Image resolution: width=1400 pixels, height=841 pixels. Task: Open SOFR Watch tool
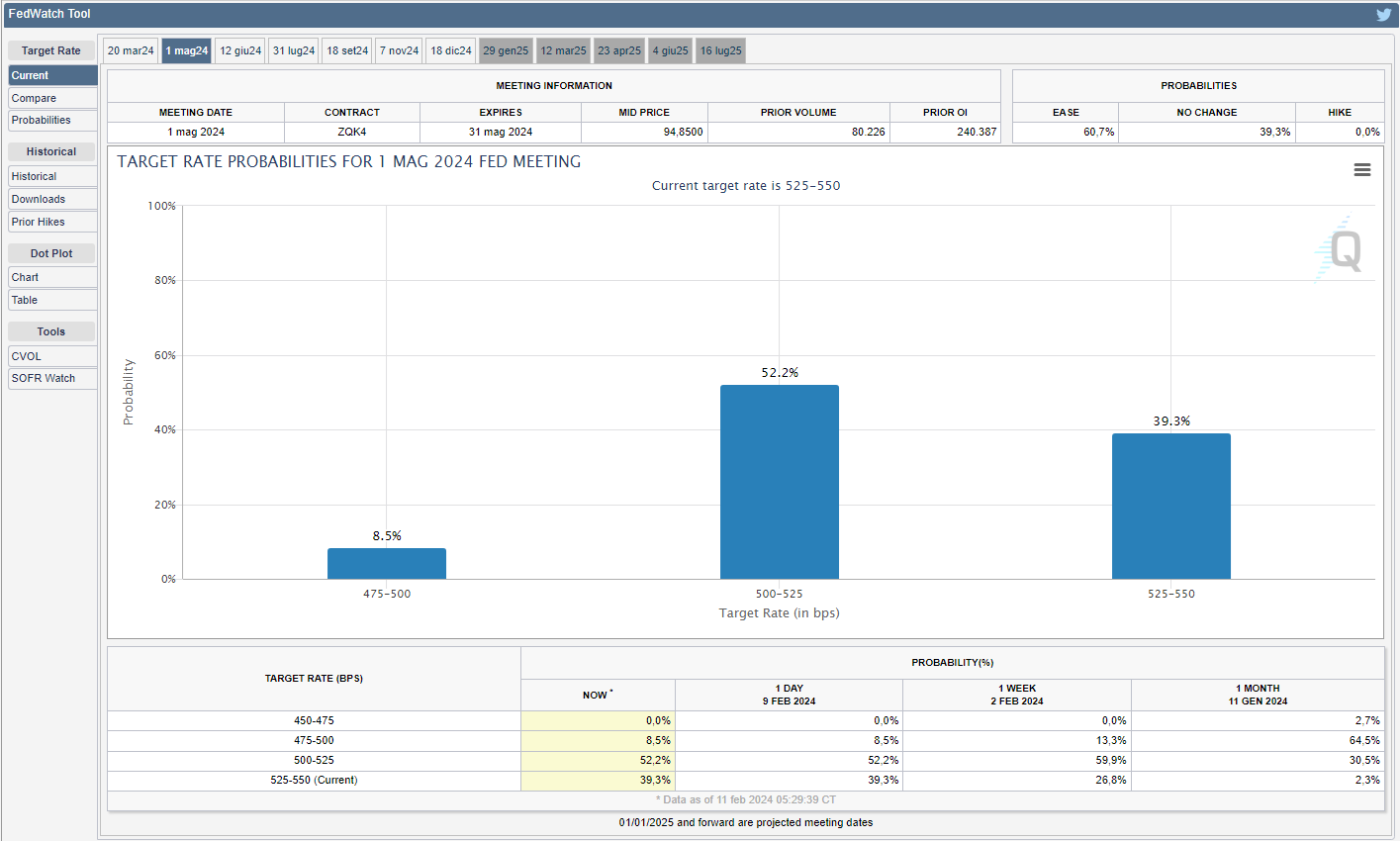[52, 378]
